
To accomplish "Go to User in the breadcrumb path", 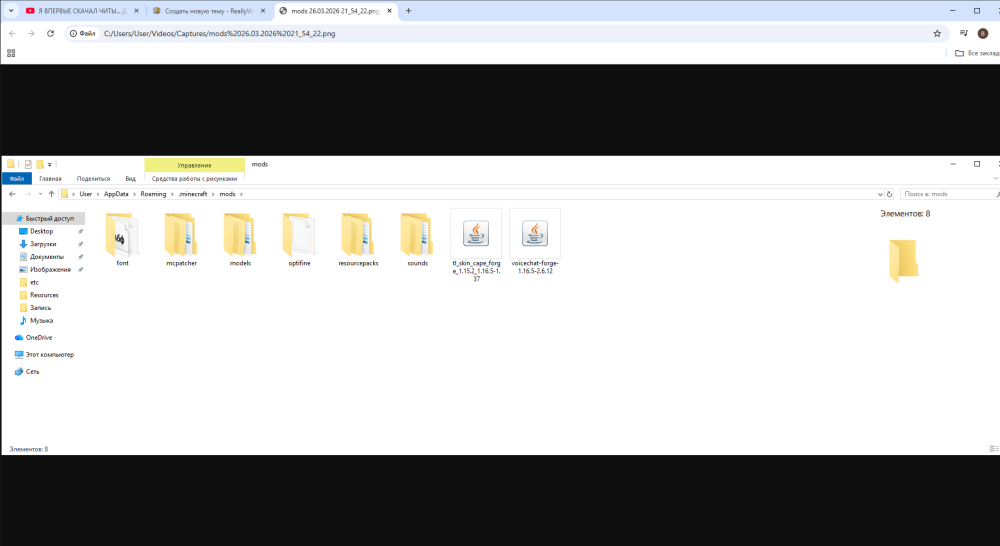I will coord(85,194).
